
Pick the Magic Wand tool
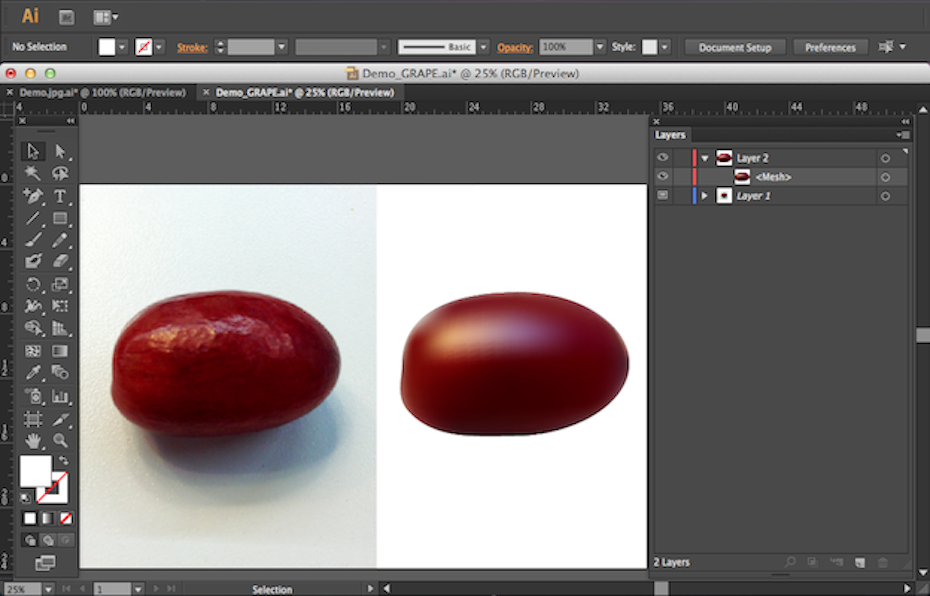click(x=33, y=174)
